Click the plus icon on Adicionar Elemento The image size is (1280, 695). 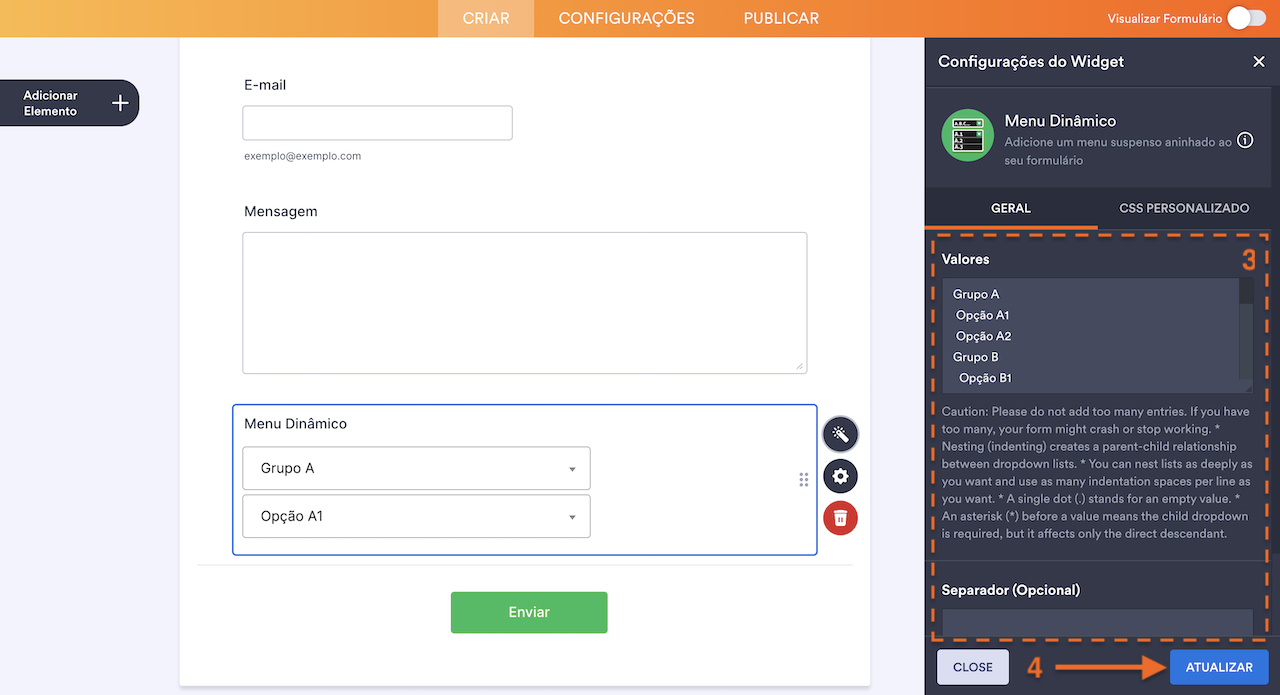pyautogui.click(x=118, y=102)
